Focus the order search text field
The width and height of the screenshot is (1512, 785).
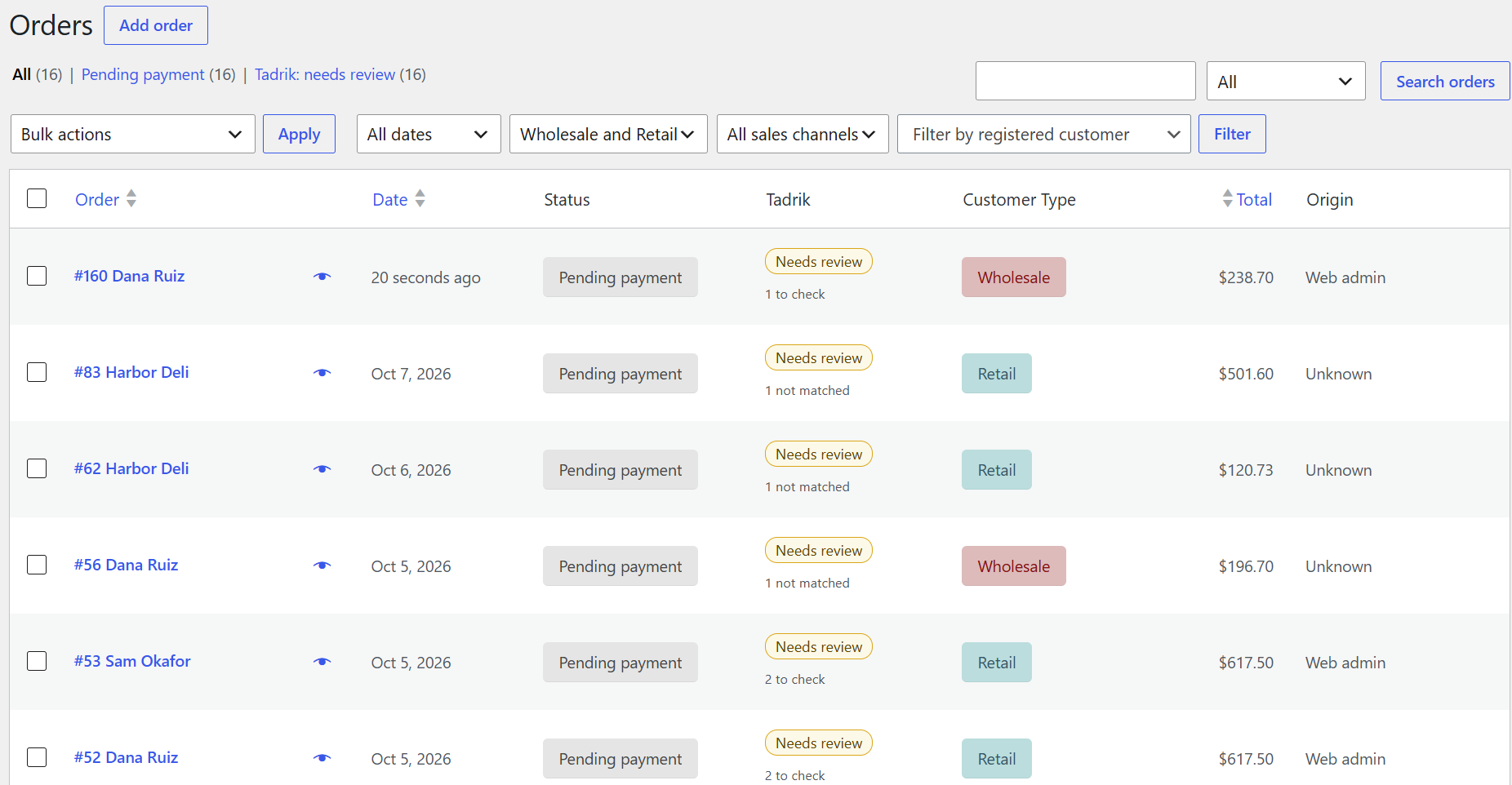click(1086, 81)
